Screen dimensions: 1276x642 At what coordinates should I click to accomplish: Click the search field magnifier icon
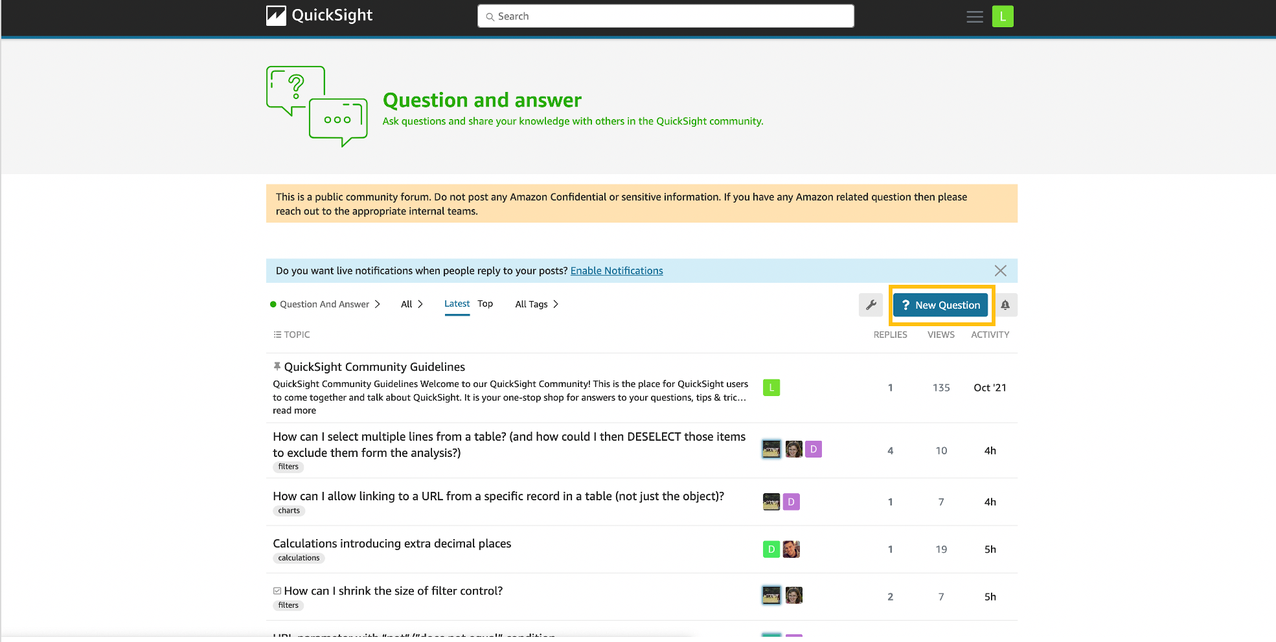click(490, 17)
